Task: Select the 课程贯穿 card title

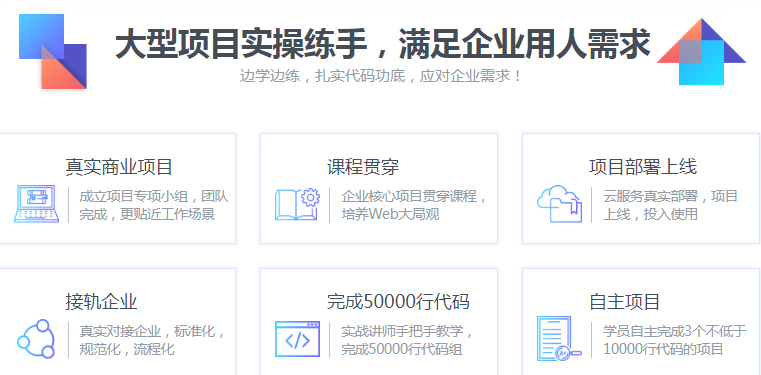Action: pos(363,167)
